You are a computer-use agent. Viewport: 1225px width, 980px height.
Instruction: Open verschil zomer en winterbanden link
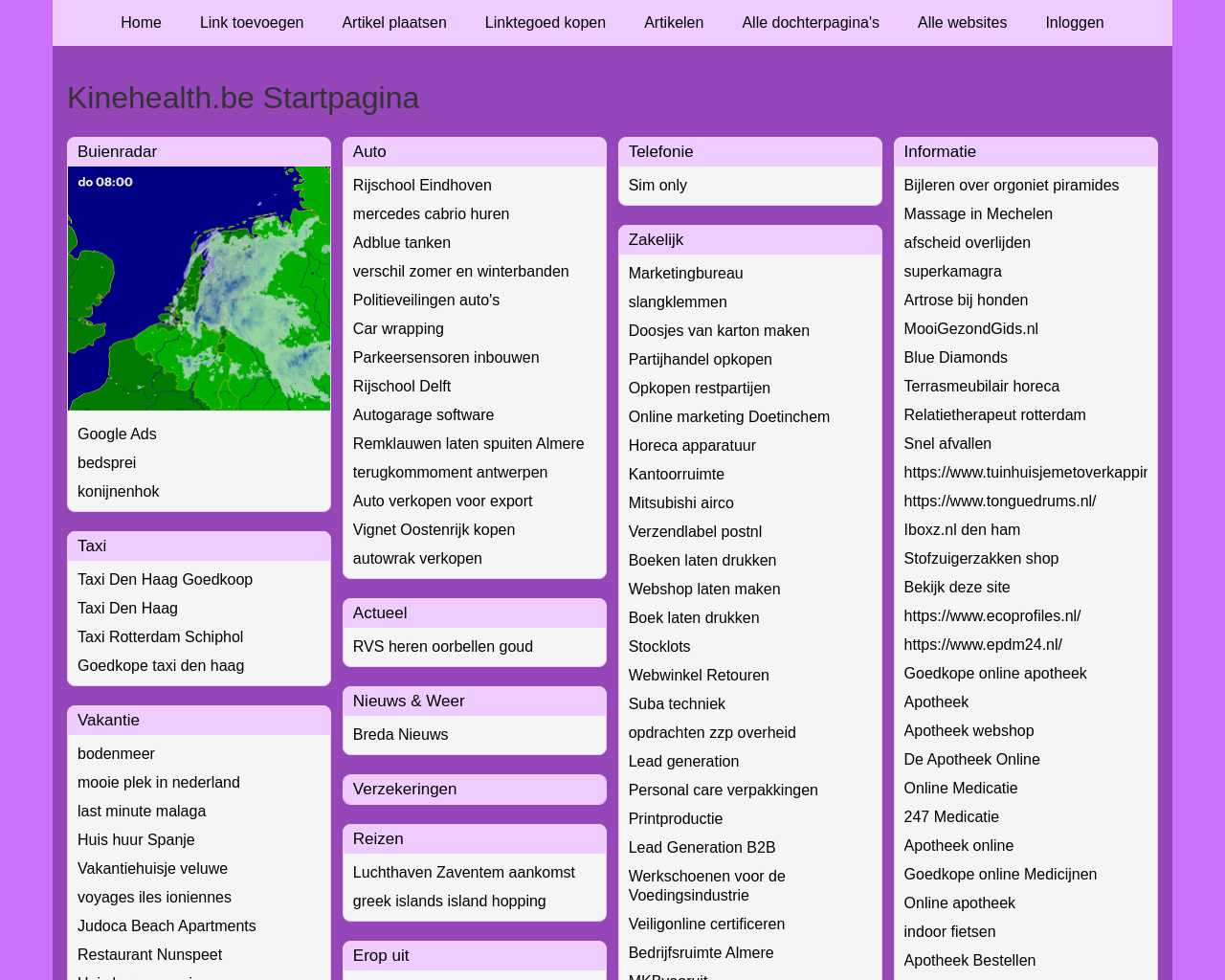[x=460, y=272]
